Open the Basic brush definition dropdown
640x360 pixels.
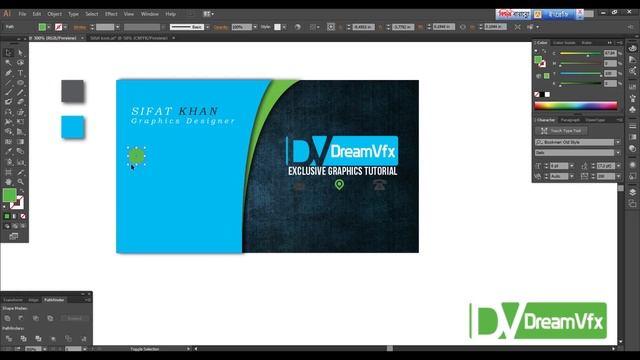[x=207, y=27]
